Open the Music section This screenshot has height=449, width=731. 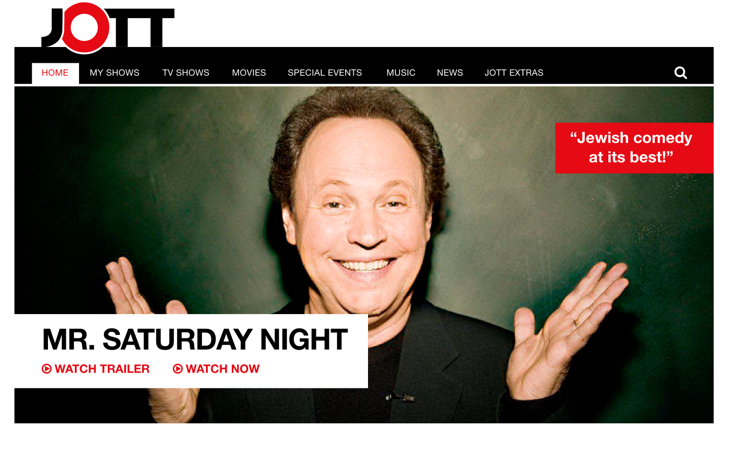[x=400, y=73]
